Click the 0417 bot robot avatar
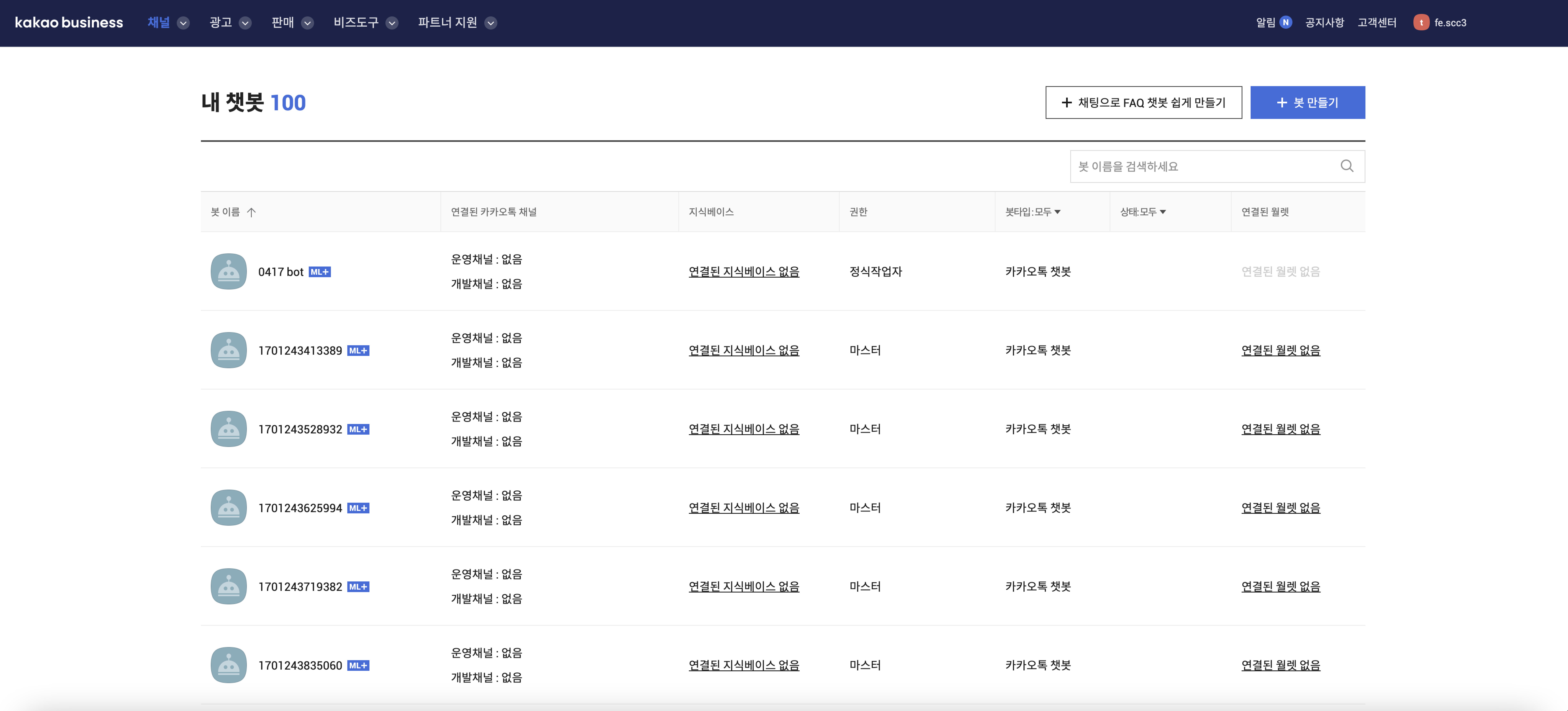1568x711 pixels. [229, 271]
